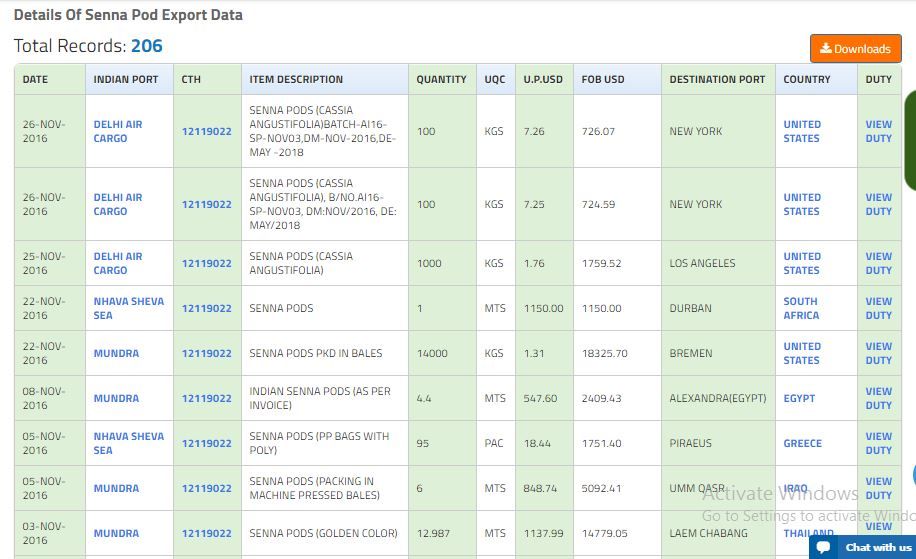Image resolution: width=916 pixels, height=559 pixels.
Task: Click the DESTINATION PORT column header
Action: coord(717,79)
